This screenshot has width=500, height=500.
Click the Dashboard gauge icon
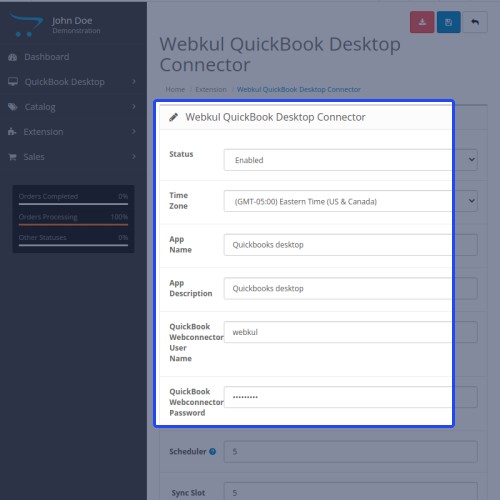pyautogui.click(x=13, y=57)
